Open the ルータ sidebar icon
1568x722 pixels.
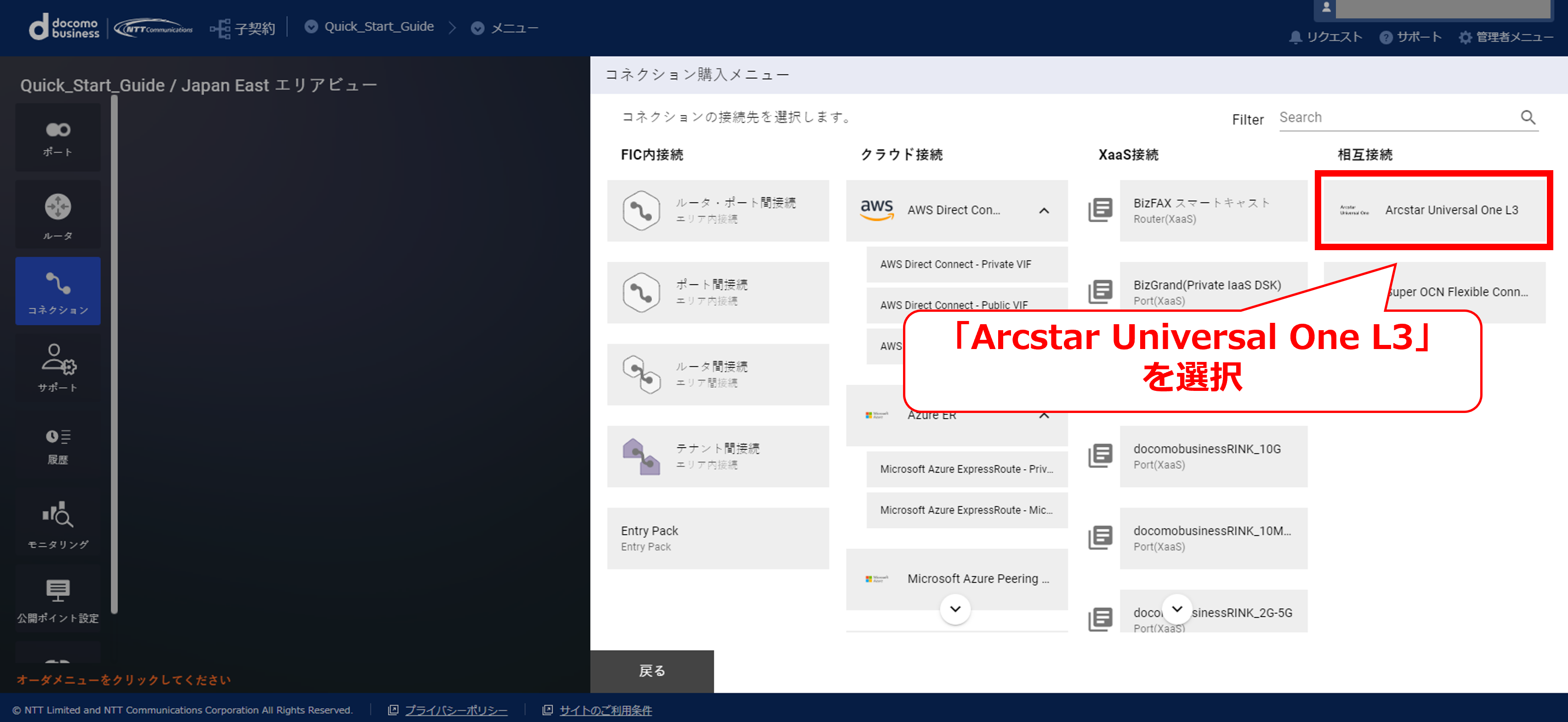click(x=58, y=214)
